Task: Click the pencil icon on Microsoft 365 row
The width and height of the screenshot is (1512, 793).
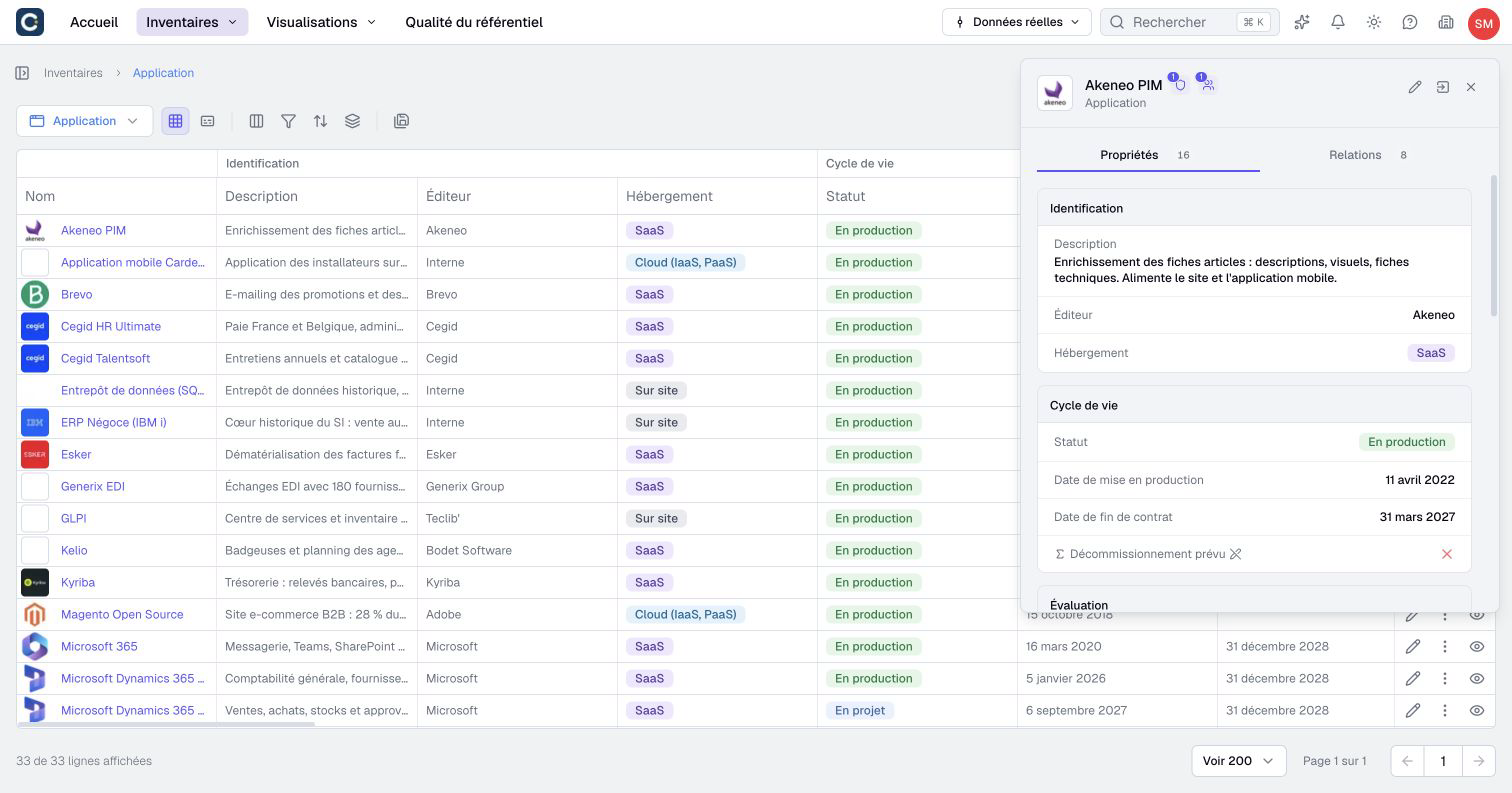Action: tap(1413, 646)
